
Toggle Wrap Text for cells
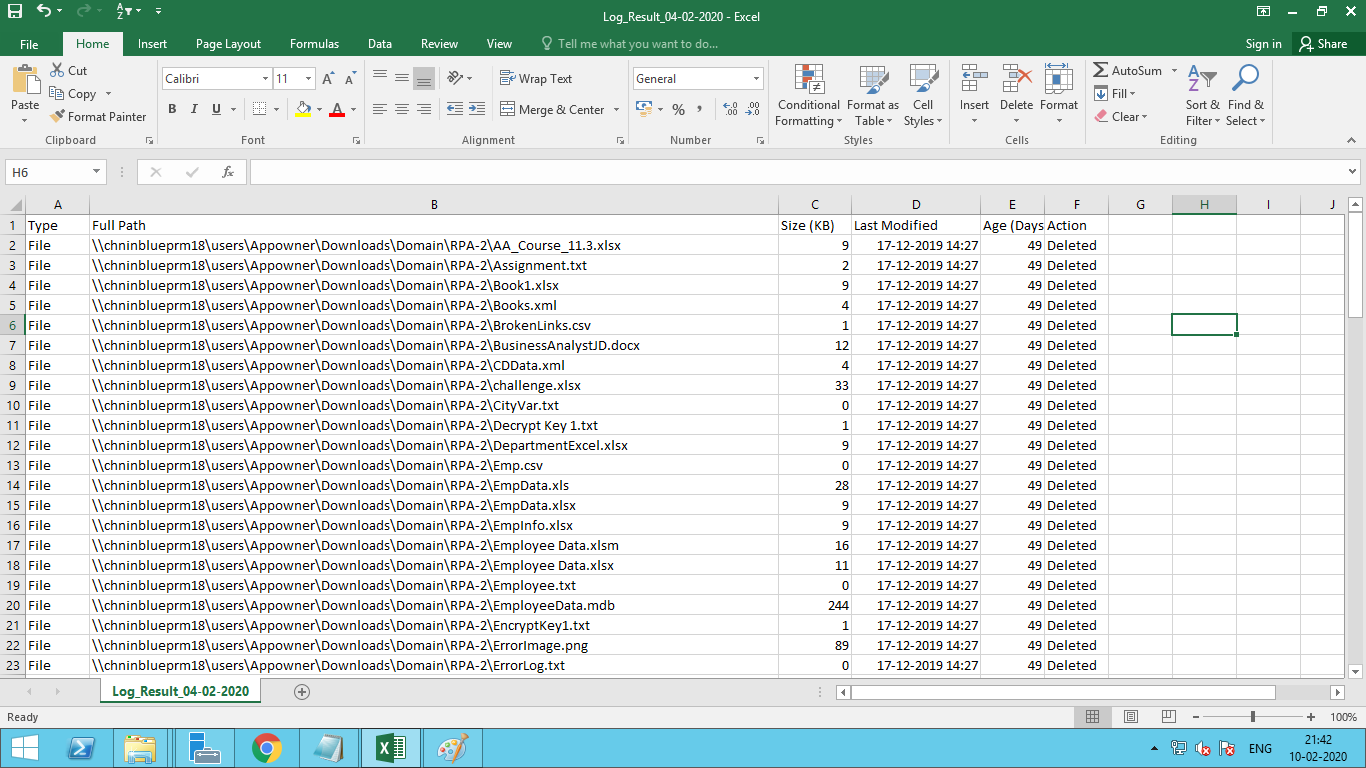click(x=535, y=79)
